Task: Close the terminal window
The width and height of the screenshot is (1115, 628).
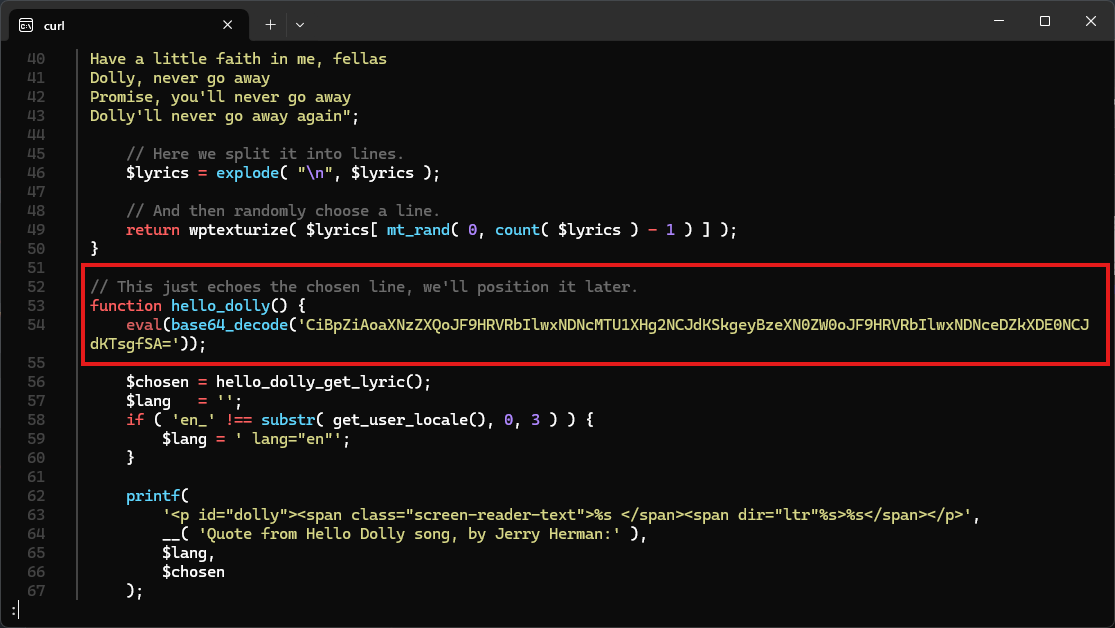Action: (1091, 21)
